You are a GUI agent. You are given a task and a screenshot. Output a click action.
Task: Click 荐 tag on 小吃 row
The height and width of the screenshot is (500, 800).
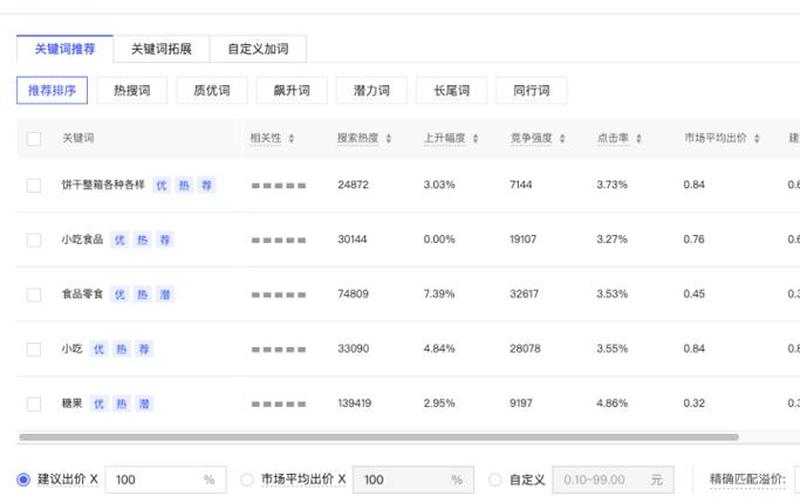pos(143,349)
